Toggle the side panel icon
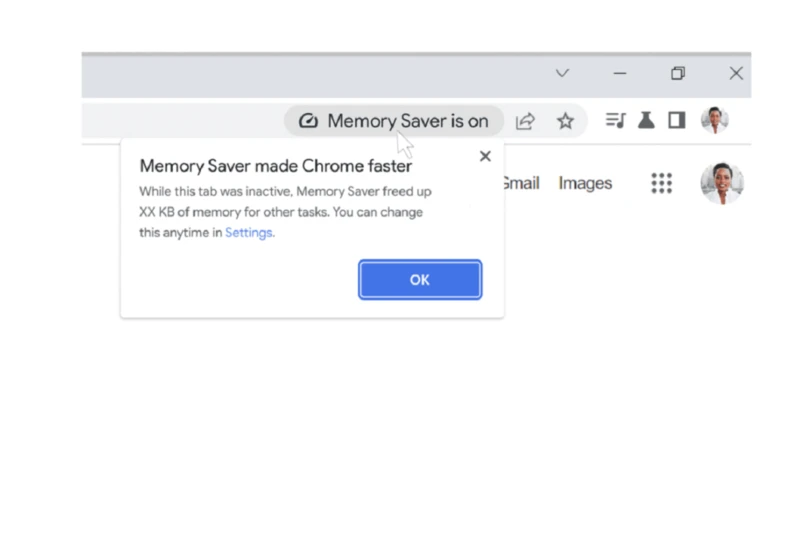The image size is (800, 560). click(x=677, y=120)
